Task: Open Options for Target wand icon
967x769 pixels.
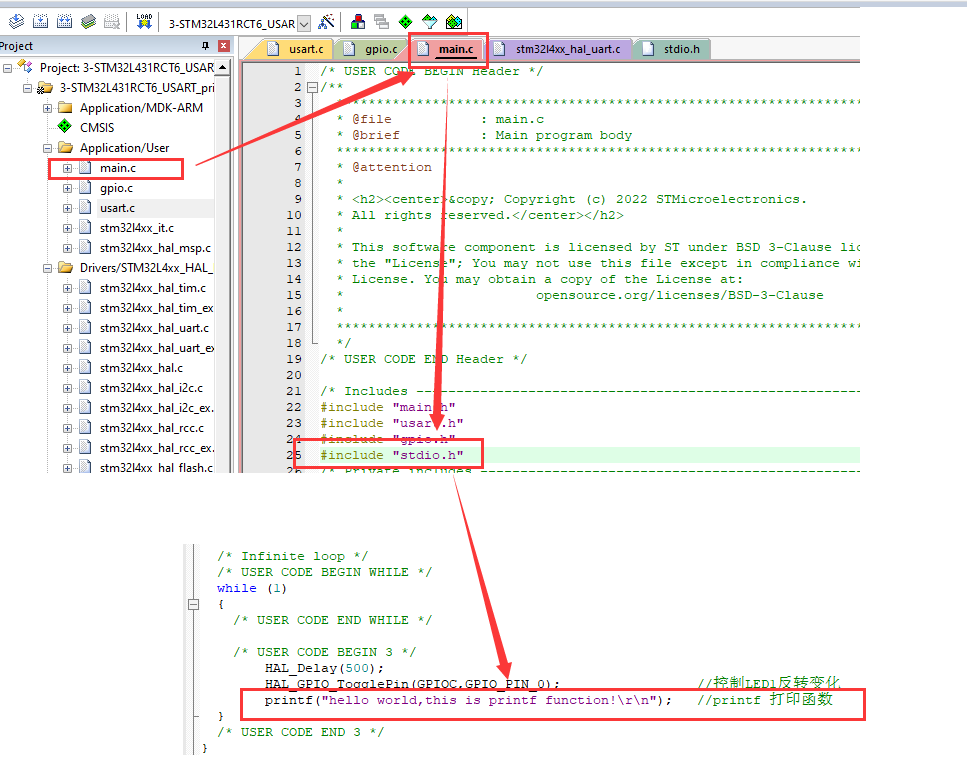Action: pos(327,20)
